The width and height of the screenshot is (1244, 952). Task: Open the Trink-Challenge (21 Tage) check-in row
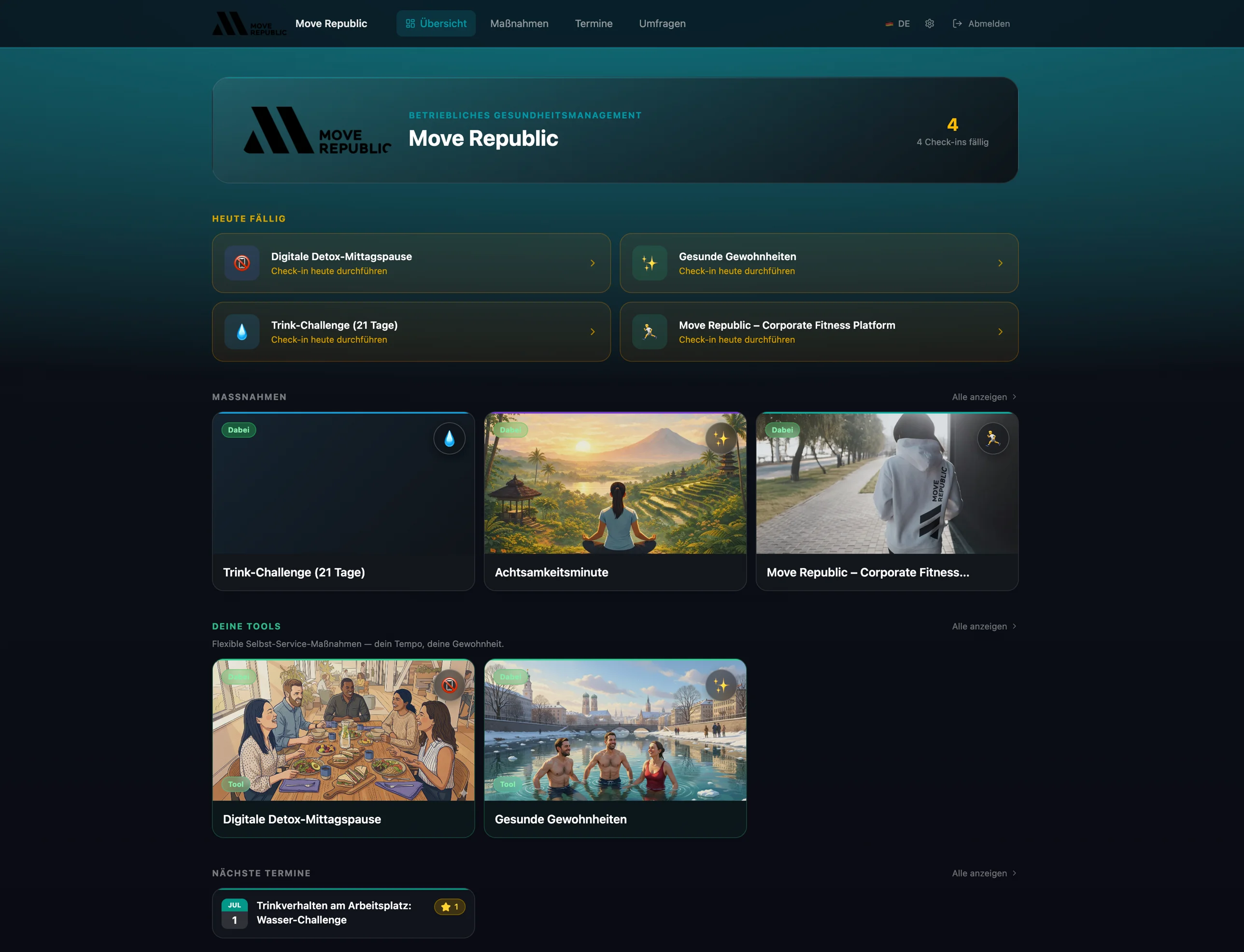pyautogui.click(x=411, y=332)
